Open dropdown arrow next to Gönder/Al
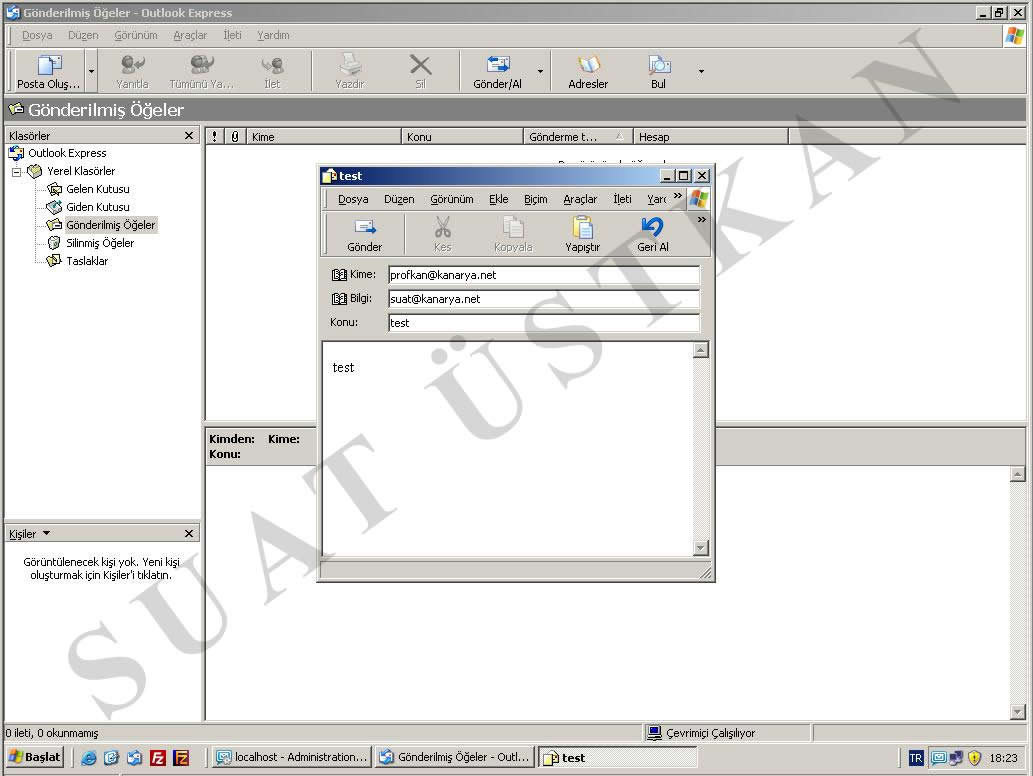 tap(540, 71)
